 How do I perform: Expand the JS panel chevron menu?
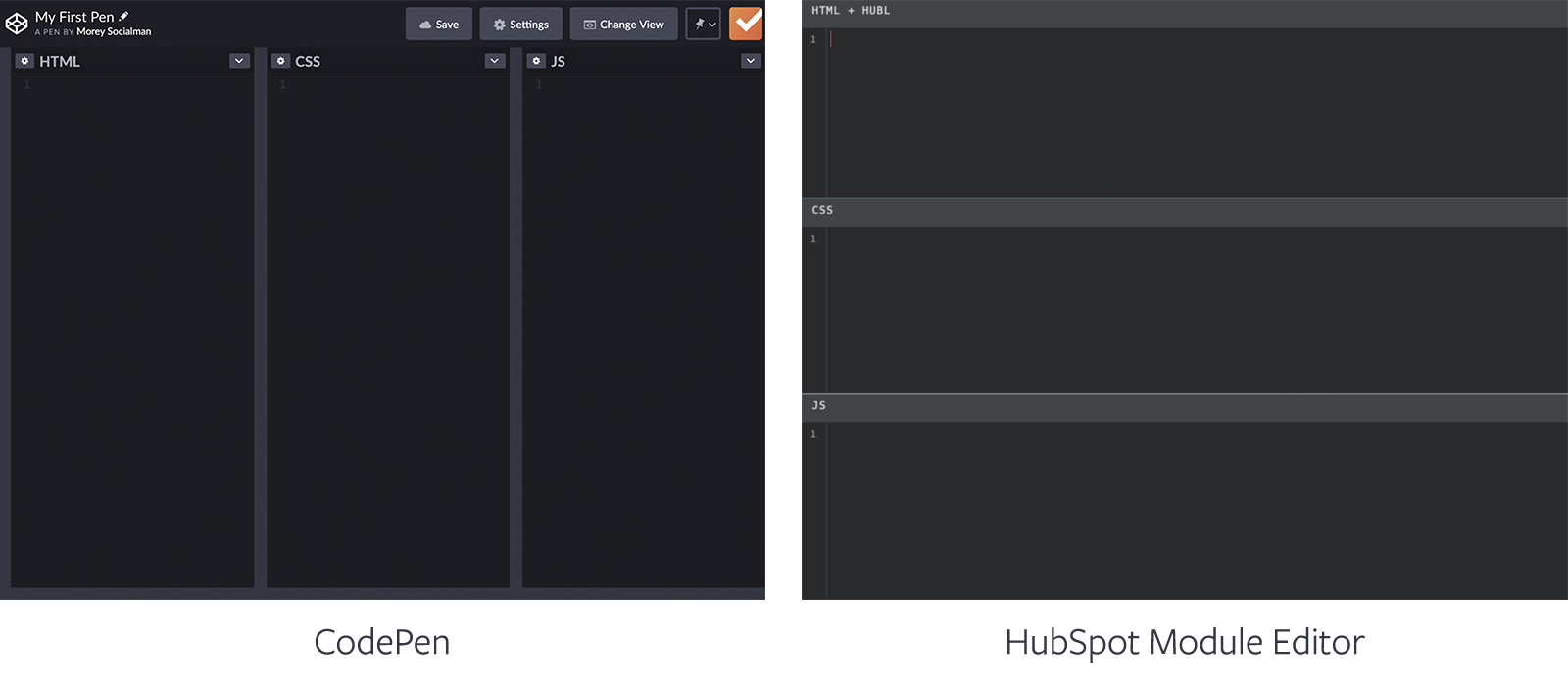click(x=751, y=61)
